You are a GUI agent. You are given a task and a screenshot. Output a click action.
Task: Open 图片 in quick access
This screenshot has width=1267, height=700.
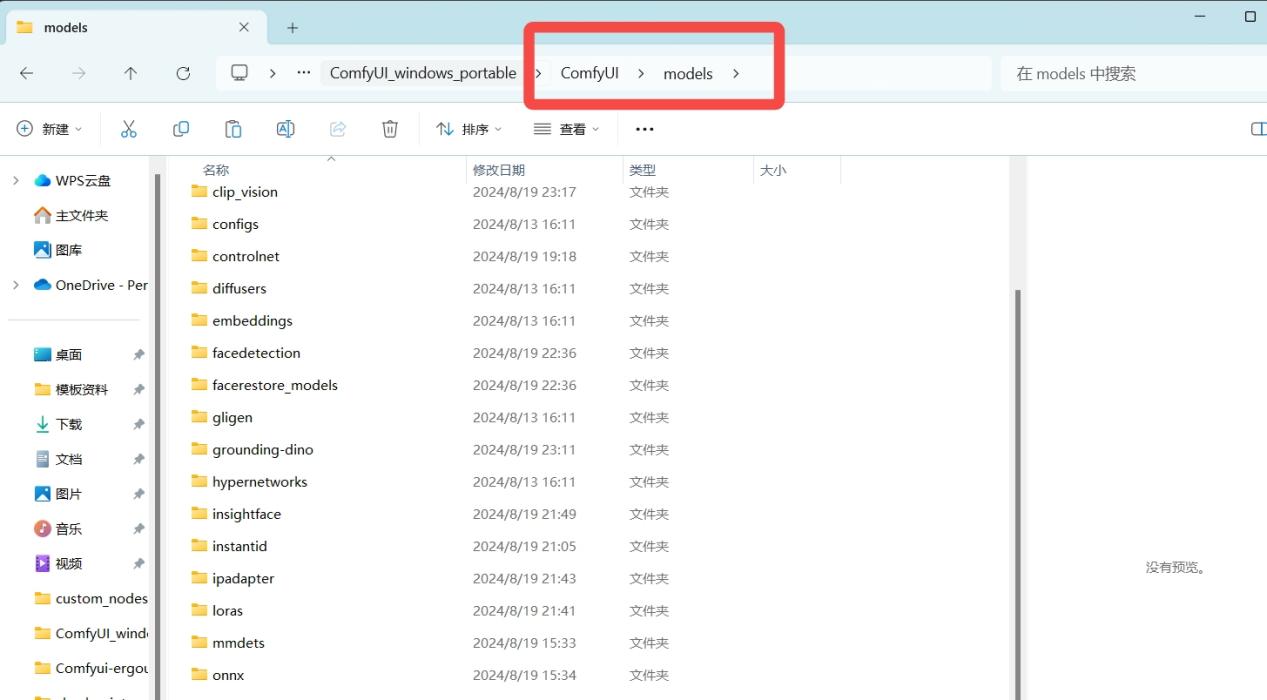(69, 494)
